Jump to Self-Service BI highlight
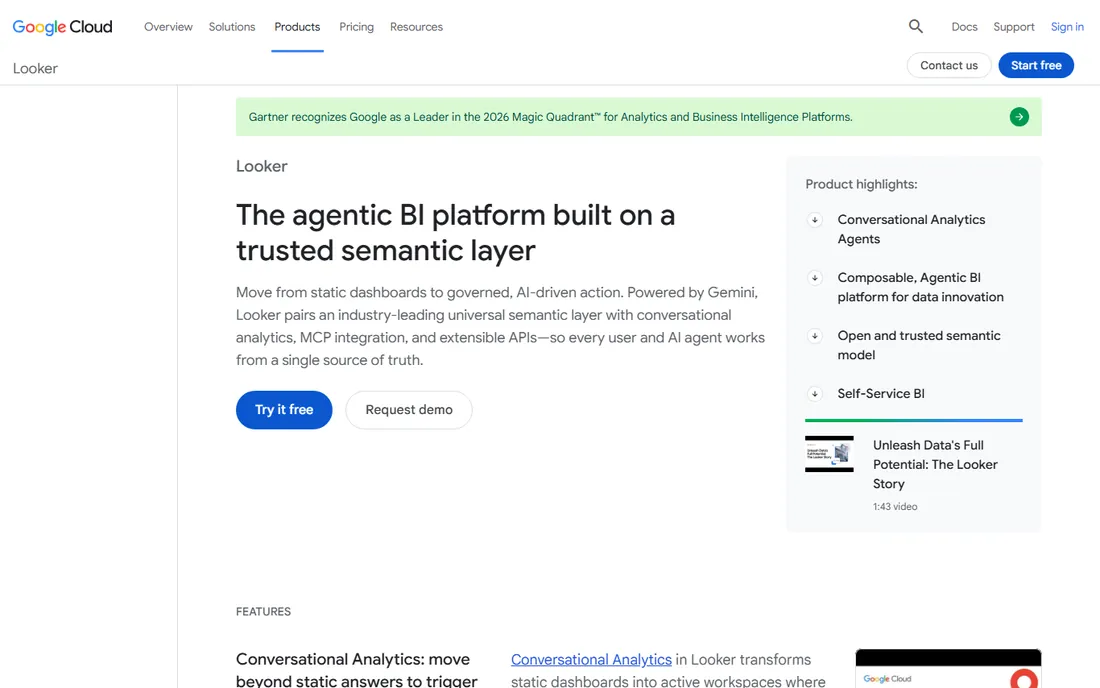This screenshot has height=688, width=1100. [x=880, y=393]
